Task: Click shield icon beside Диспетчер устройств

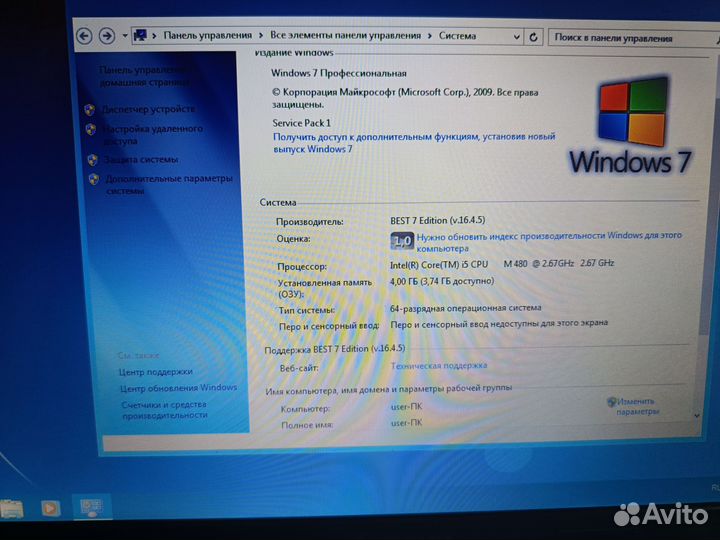Action: point(90,110)
